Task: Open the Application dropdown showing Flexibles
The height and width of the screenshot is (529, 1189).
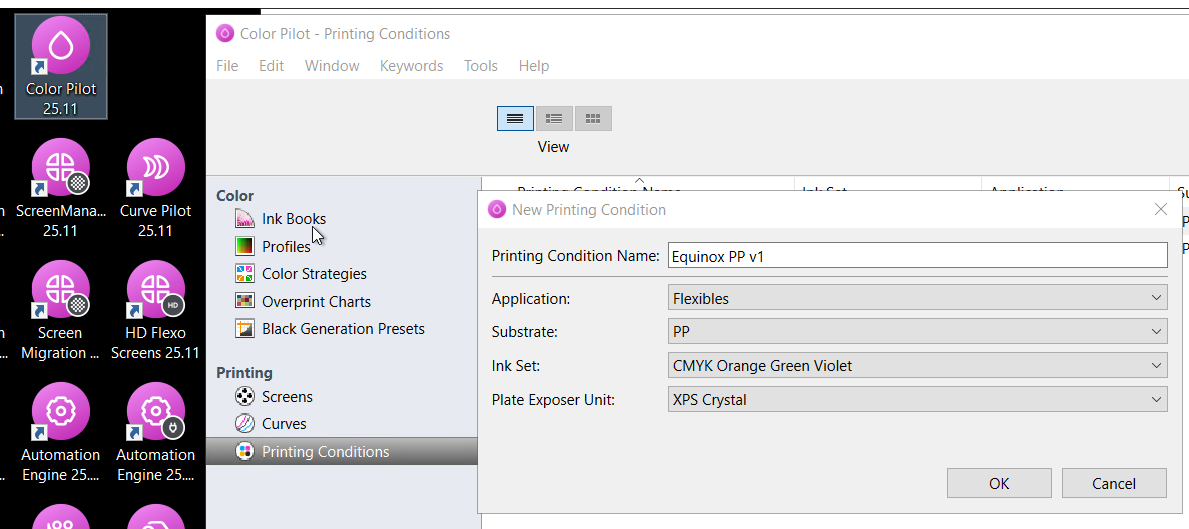Action: (918, 299)
